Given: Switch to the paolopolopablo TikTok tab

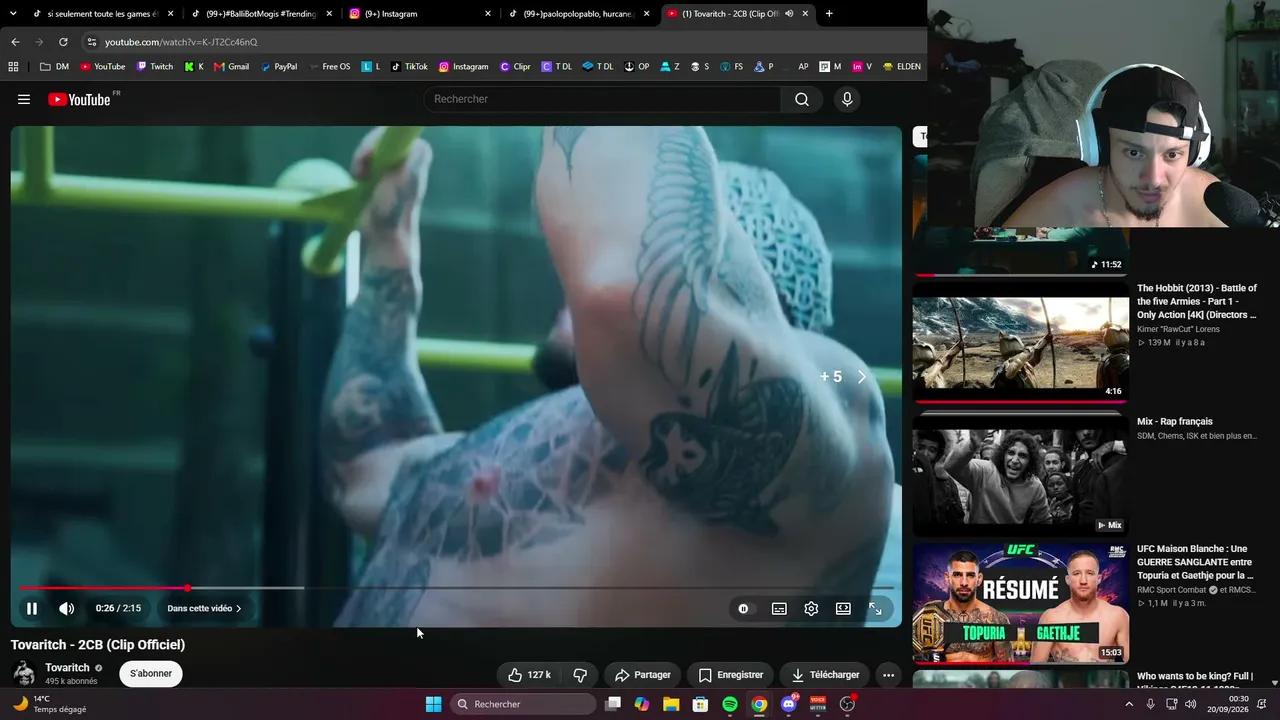Looking at the screenshot, I should 580,13.
